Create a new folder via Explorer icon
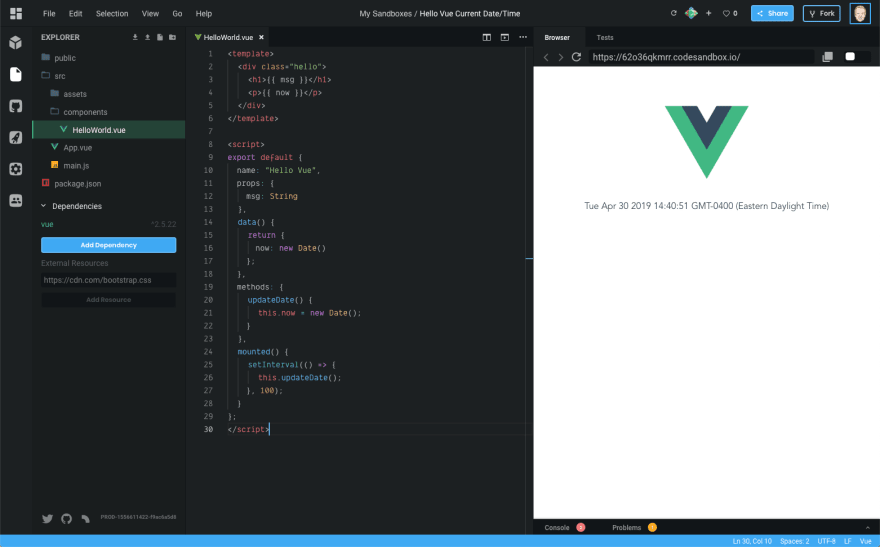This screenshot has height=547, width=880. tap(172, 37)
